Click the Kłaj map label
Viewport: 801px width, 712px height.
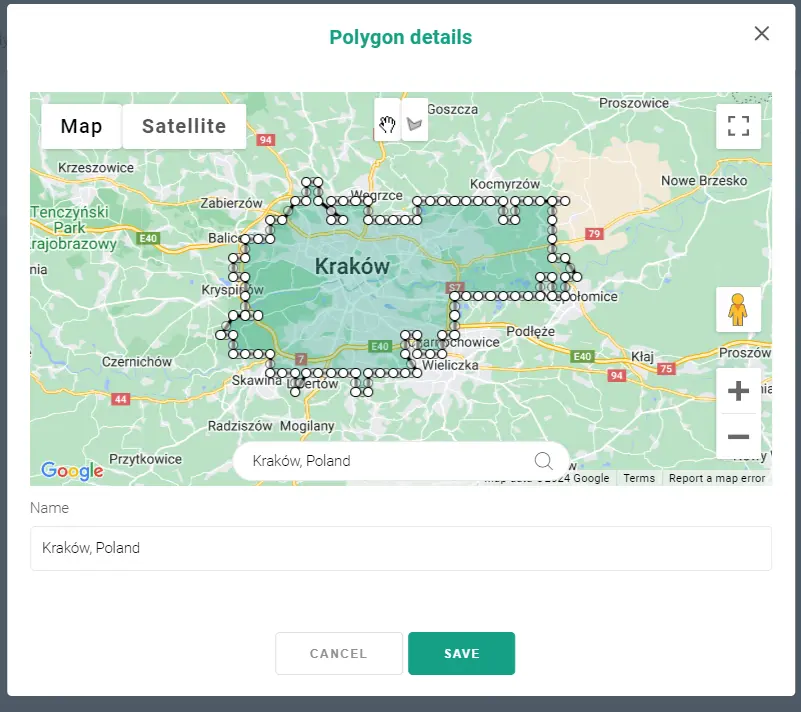[x=642, y=356]
